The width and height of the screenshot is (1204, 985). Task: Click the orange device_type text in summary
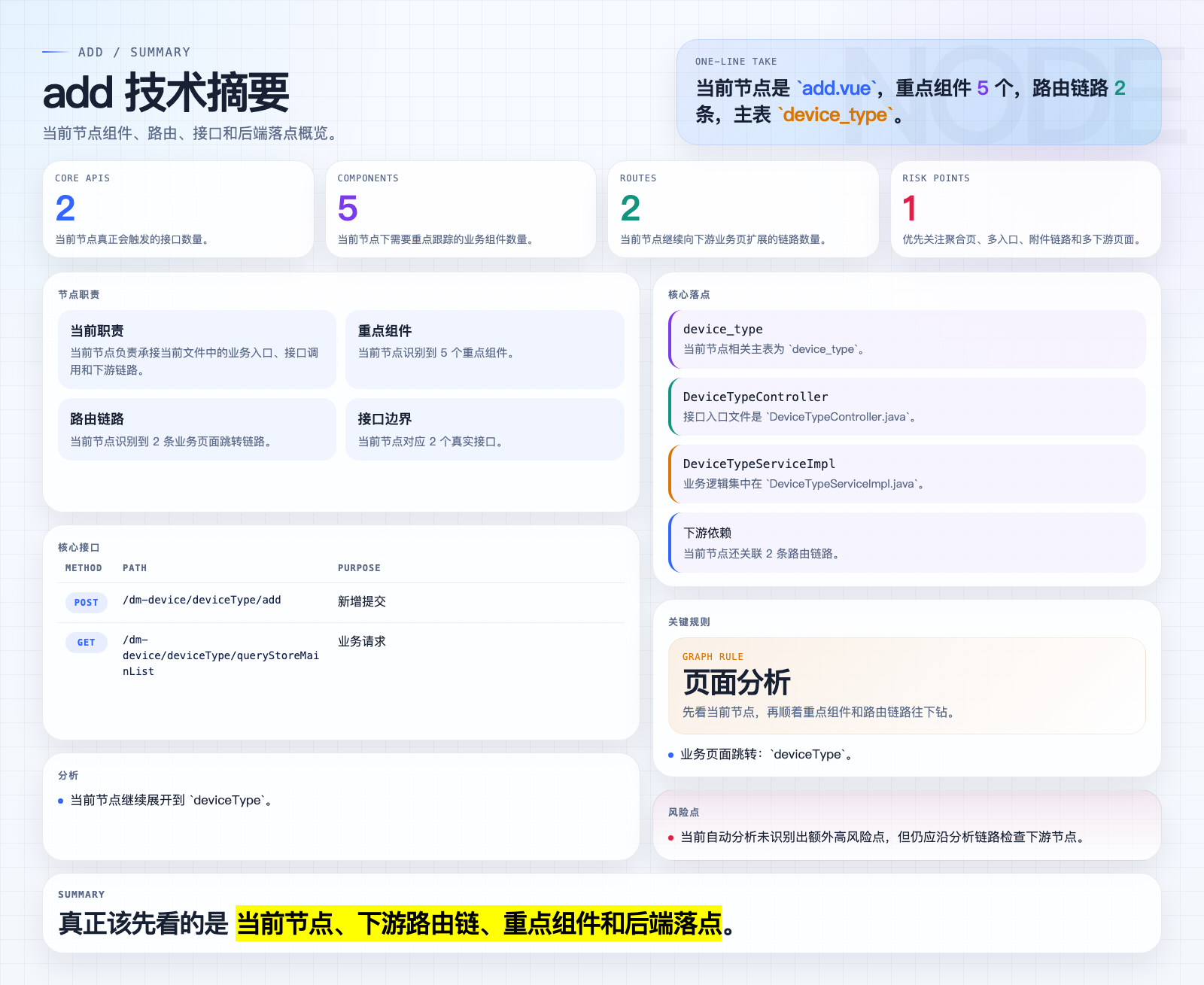[x=835, y=114]
